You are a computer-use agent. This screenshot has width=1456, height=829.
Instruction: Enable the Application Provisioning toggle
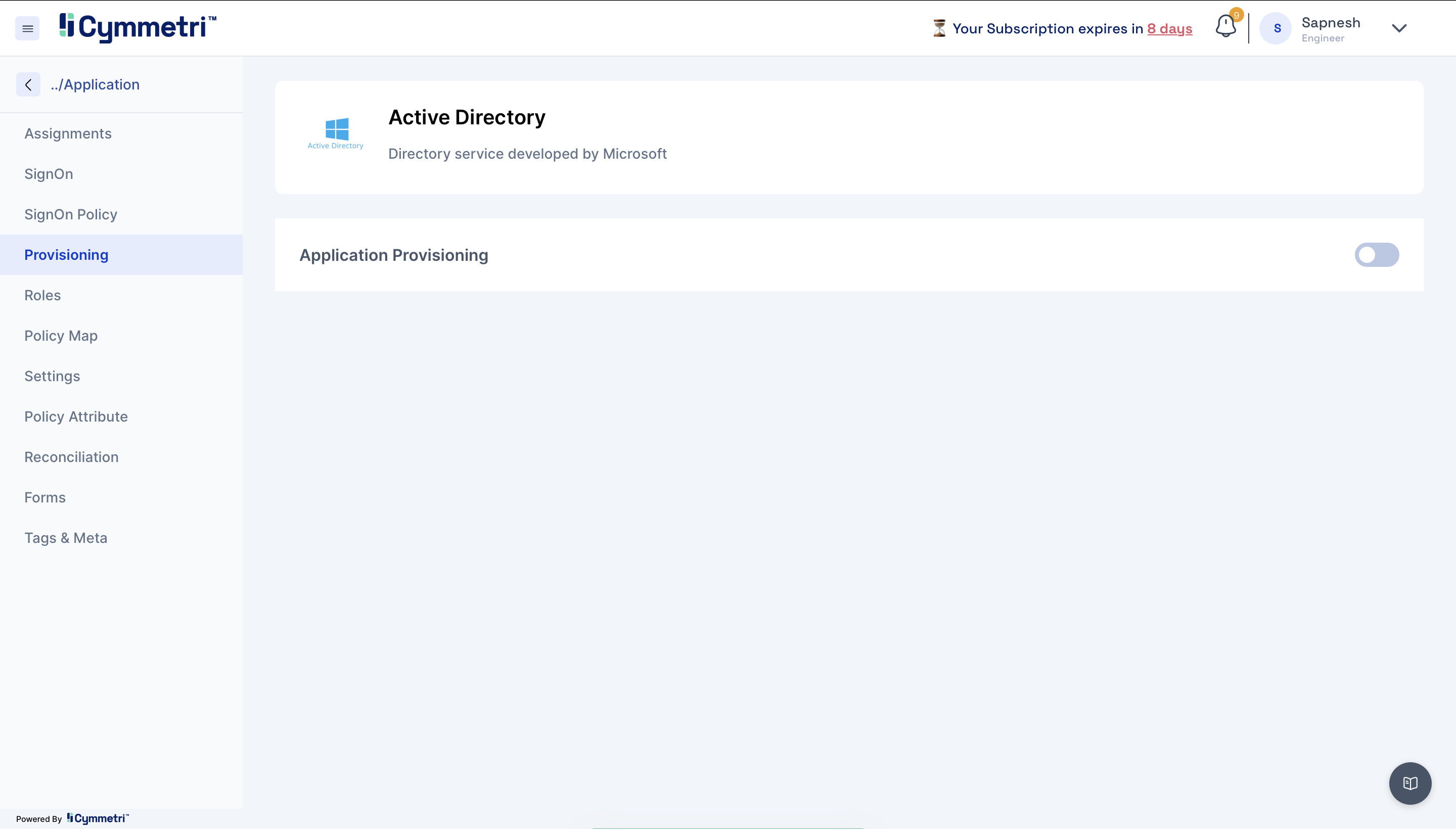point(1376,255)
